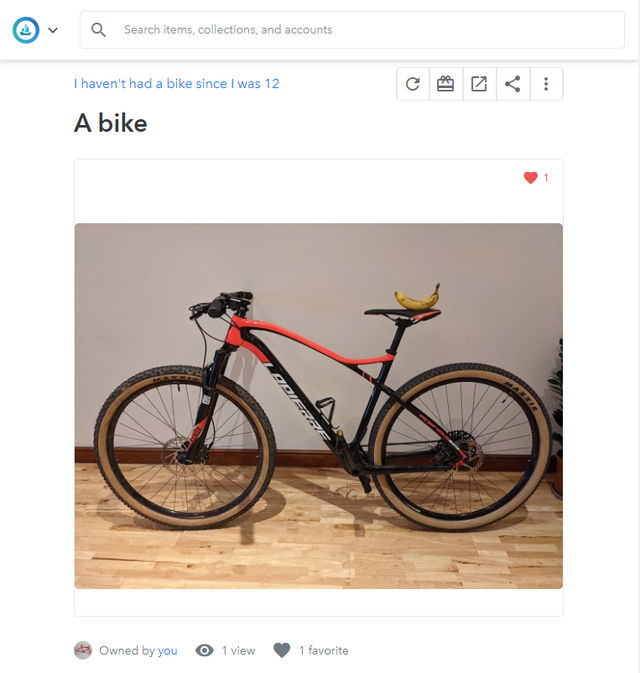Click the "A bike" item title
Image resolution: width=640 pixels, height=673 pixels.
click(111, 123)
